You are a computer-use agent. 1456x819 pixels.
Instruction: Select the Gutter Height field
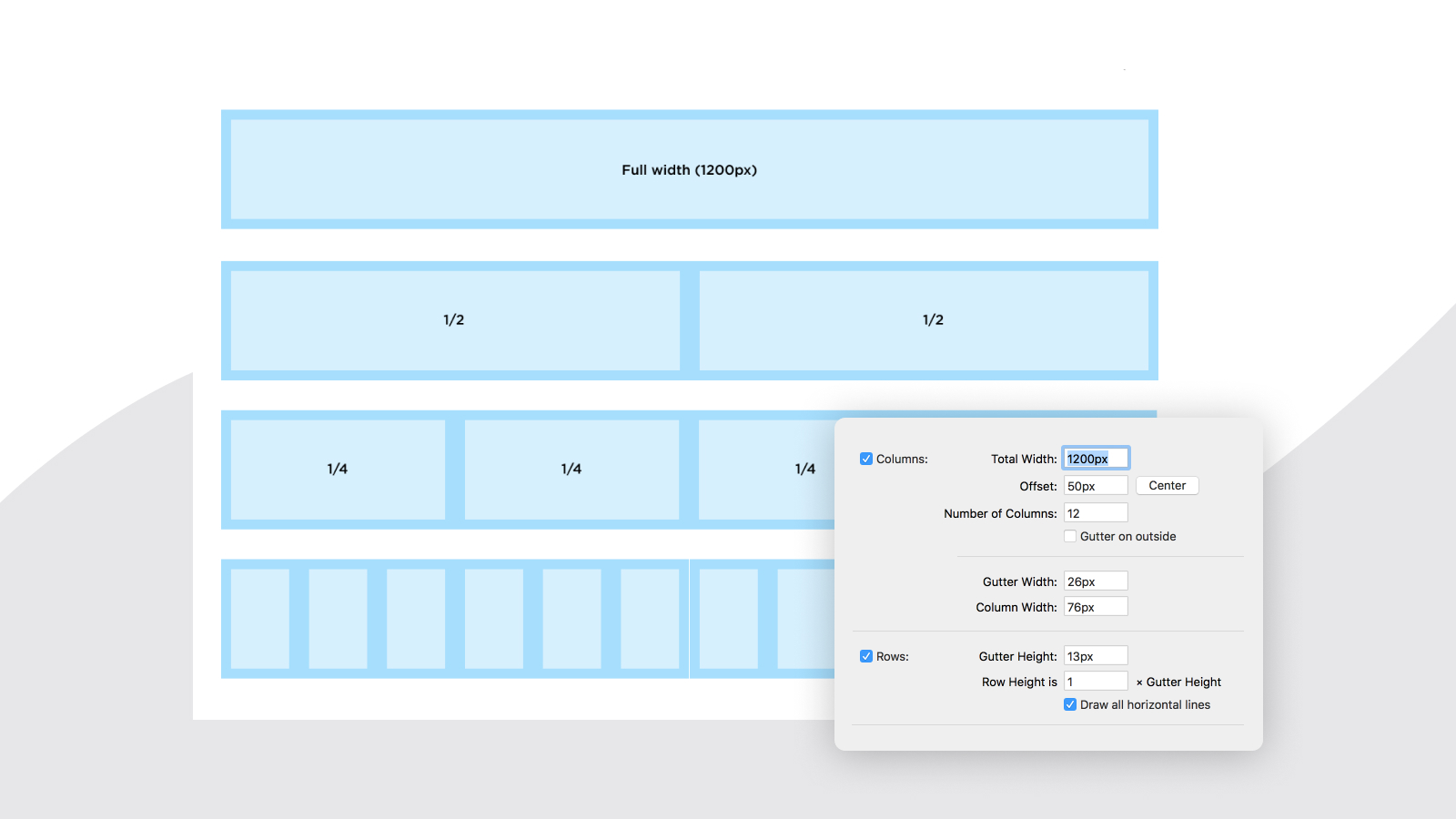(x=1096, y=656)
